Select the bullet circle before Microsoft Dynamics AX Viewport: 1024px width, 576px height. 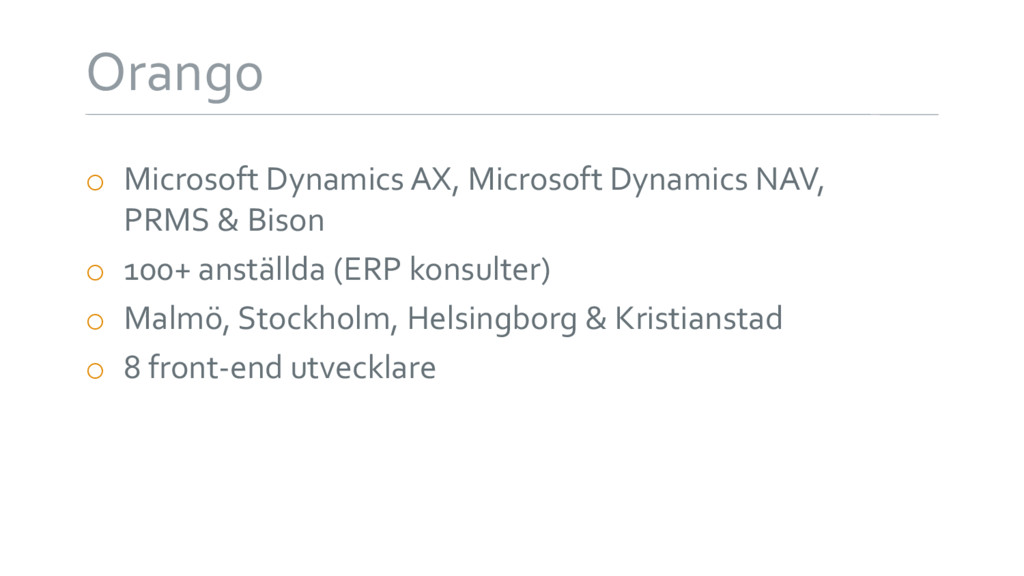[95, 182]
